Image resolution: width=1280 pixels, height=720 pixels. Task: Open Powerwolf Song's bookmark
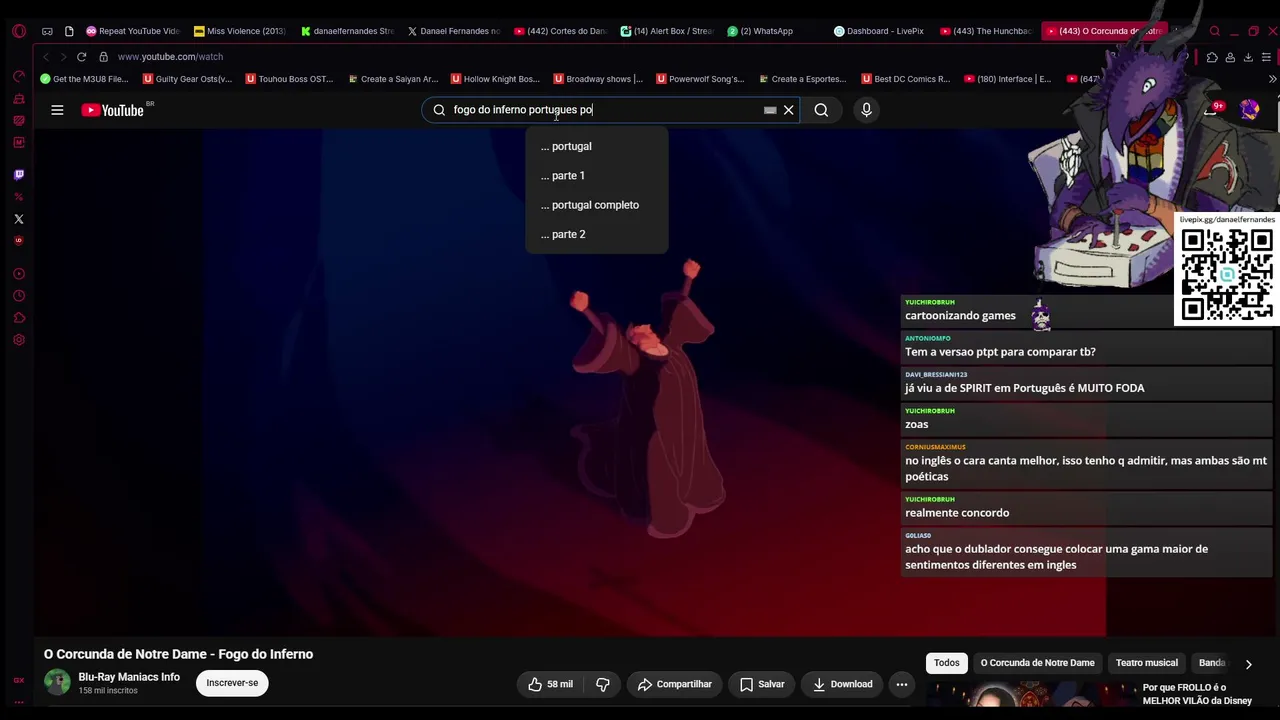coord(700,79)
